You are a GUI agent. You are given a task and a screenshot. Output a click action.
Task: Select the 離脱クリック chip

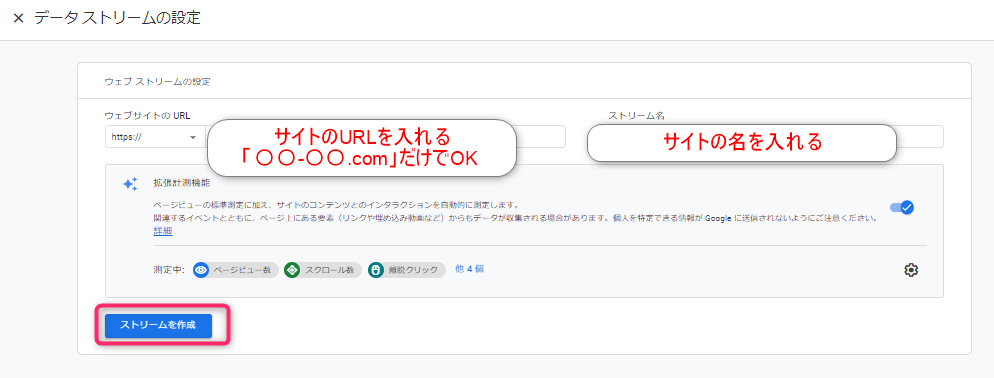click(406, 270)
